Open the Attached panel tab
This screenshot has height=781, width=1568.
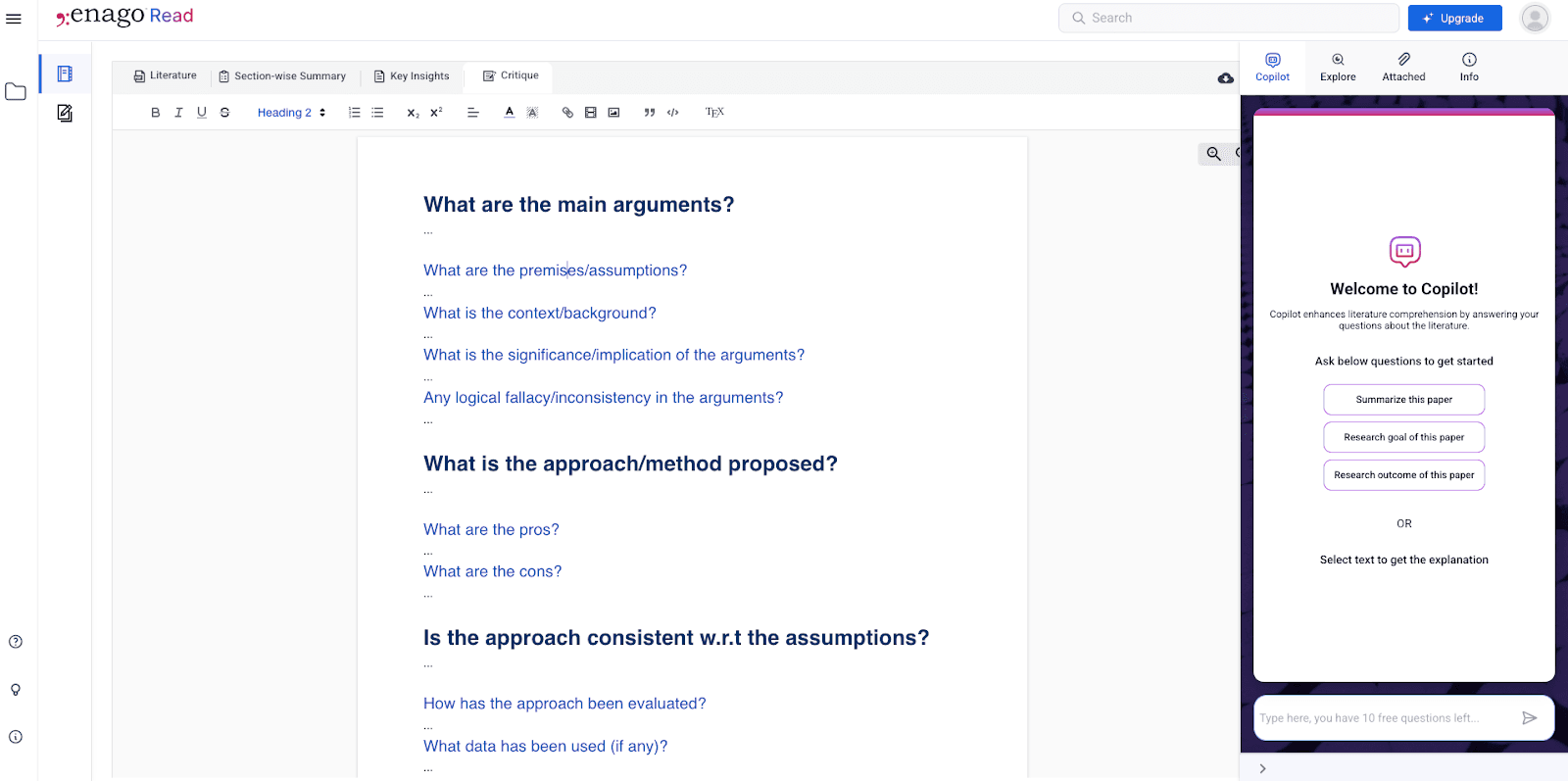[1403, 68]
